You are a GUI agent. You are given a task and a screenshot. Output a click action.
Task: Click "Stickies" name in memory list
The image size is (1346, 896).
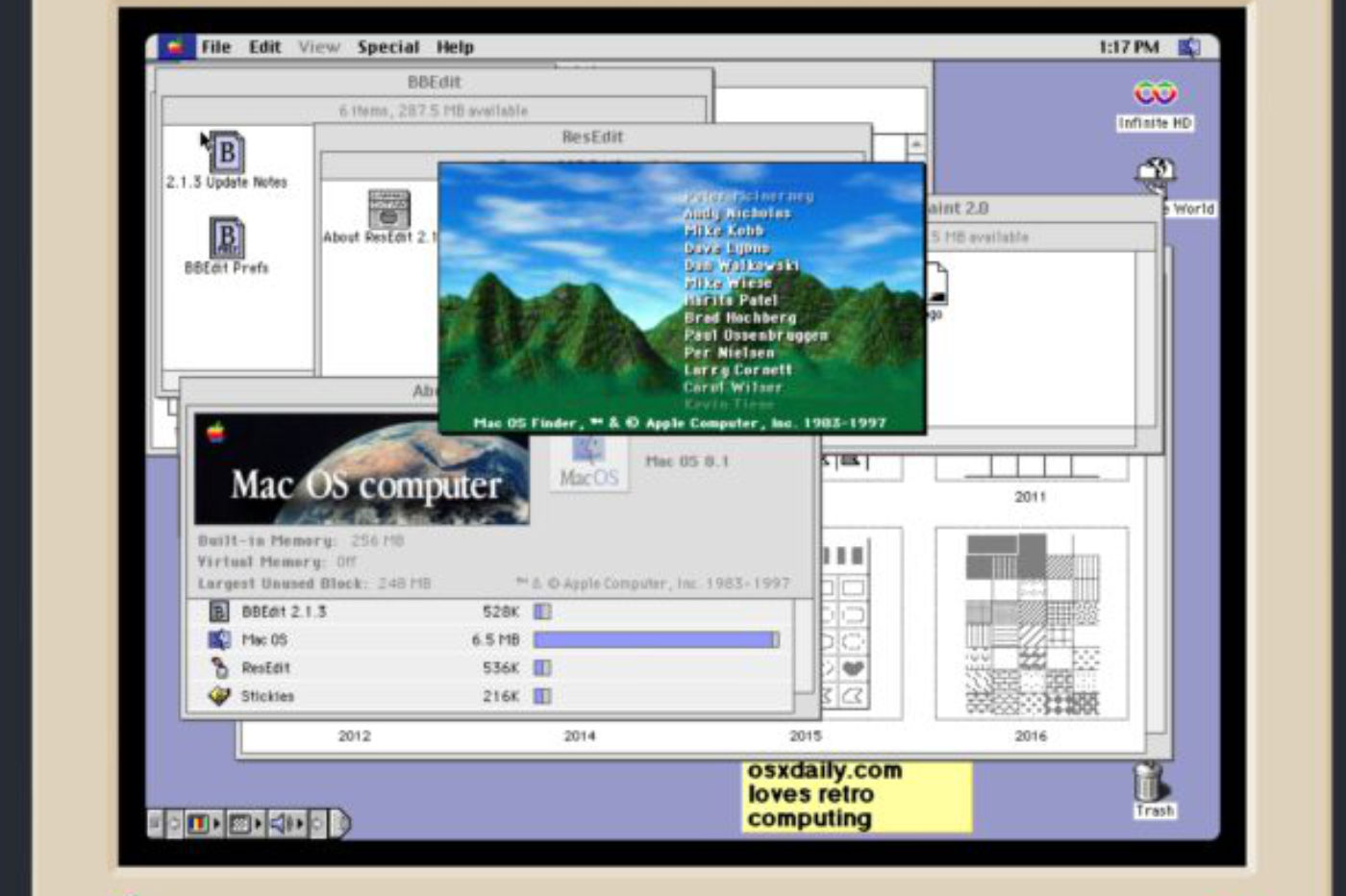pos(267,695)
